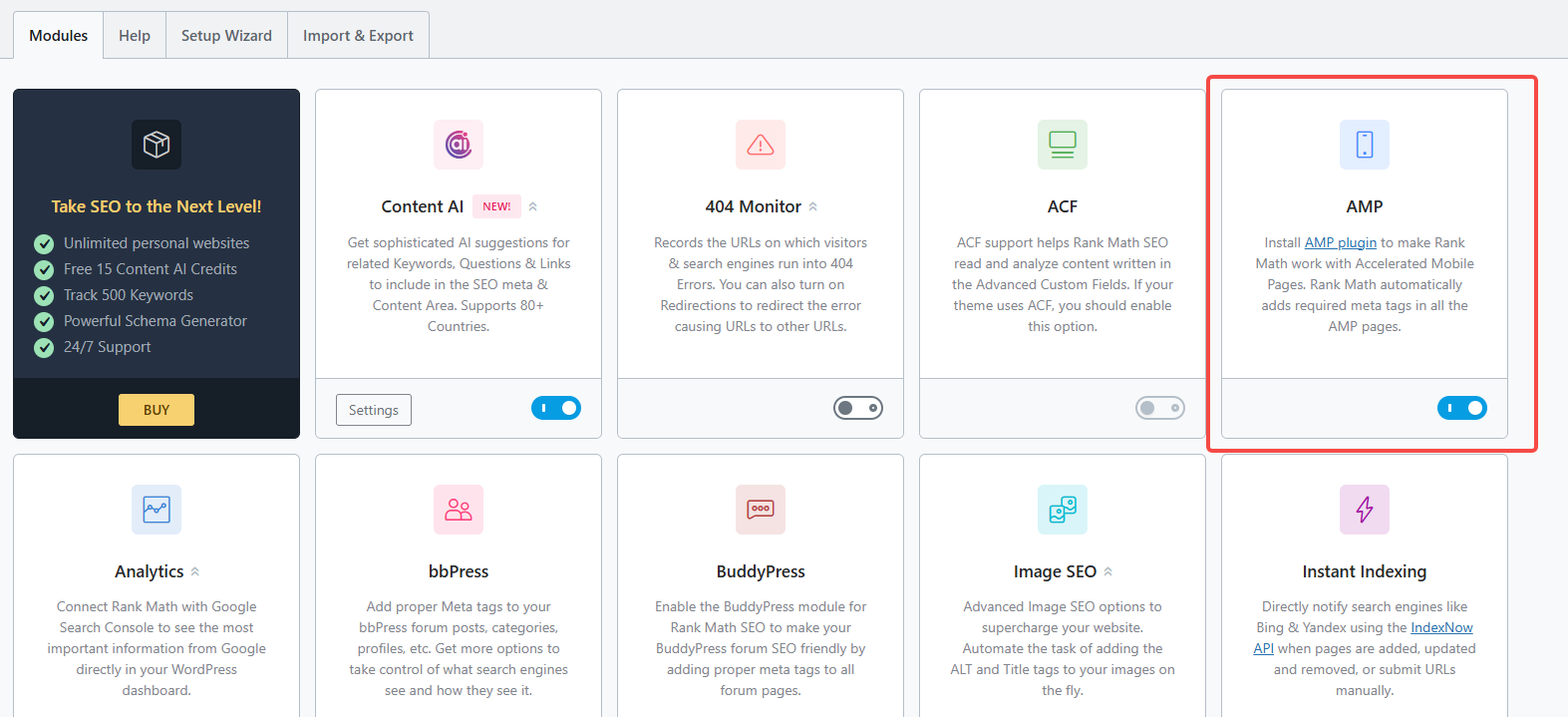Click the Content AI module icon
Image resolution: width=1568 pixels, height=717 pixels.
pos(459,145)
